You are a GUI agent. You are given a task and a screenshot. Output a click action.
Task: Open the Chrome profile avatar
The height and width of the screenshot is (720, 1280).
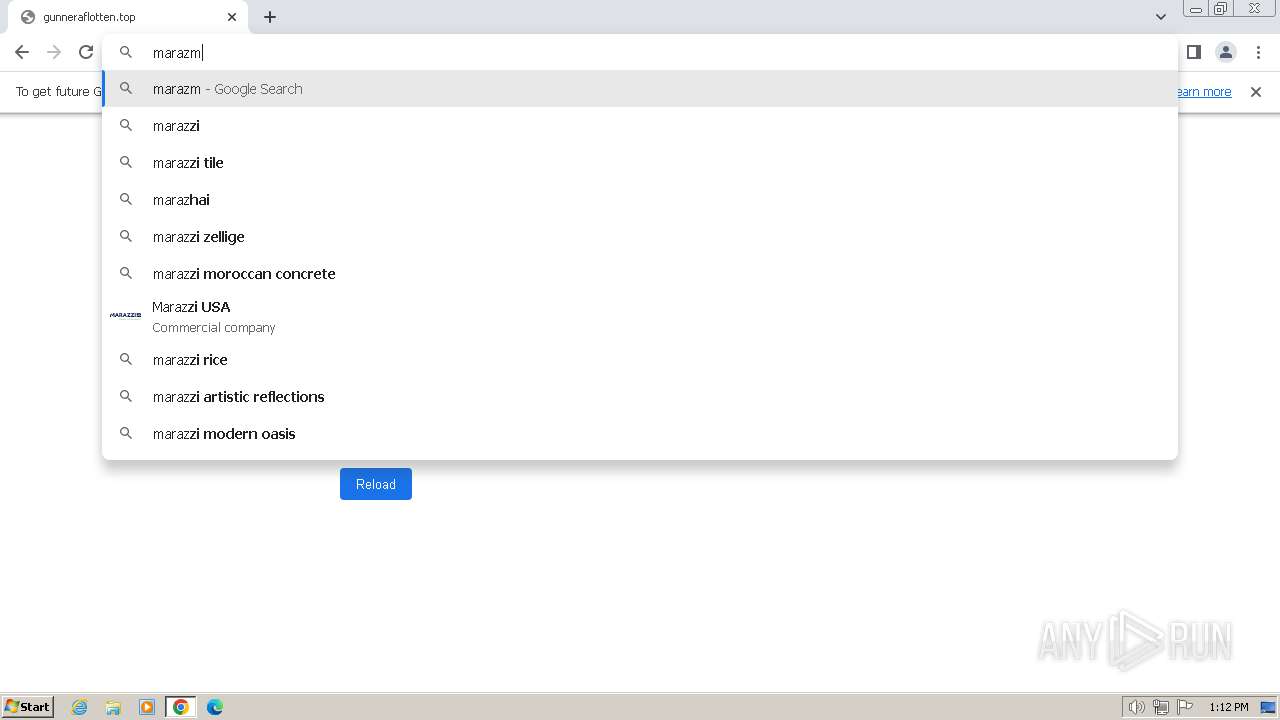1226,52
